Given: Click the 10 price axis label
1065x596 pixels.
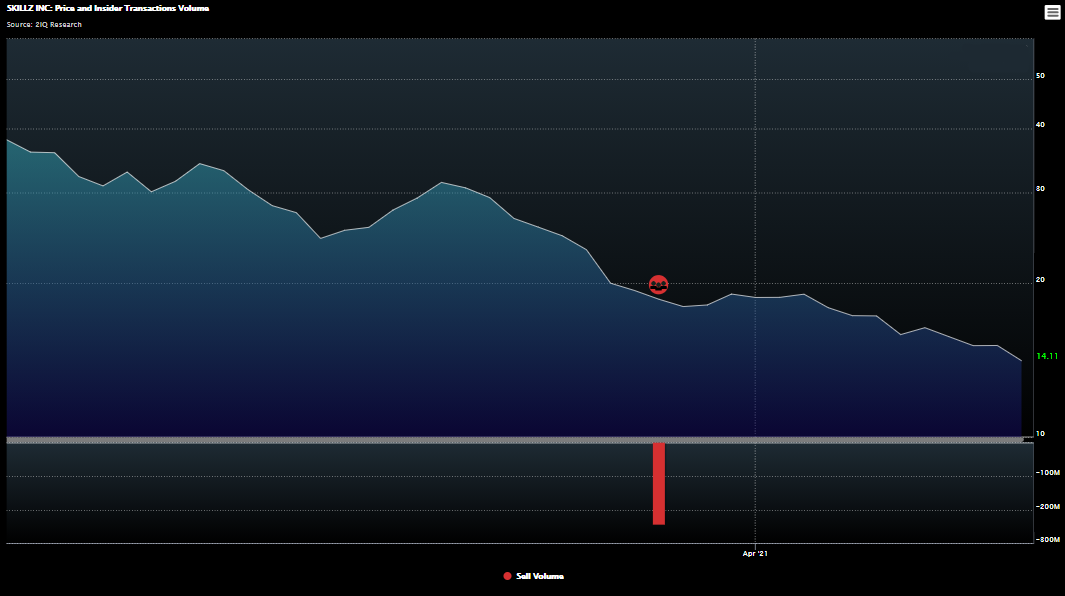Looking at the screenshot, I should coord(1040,434).
